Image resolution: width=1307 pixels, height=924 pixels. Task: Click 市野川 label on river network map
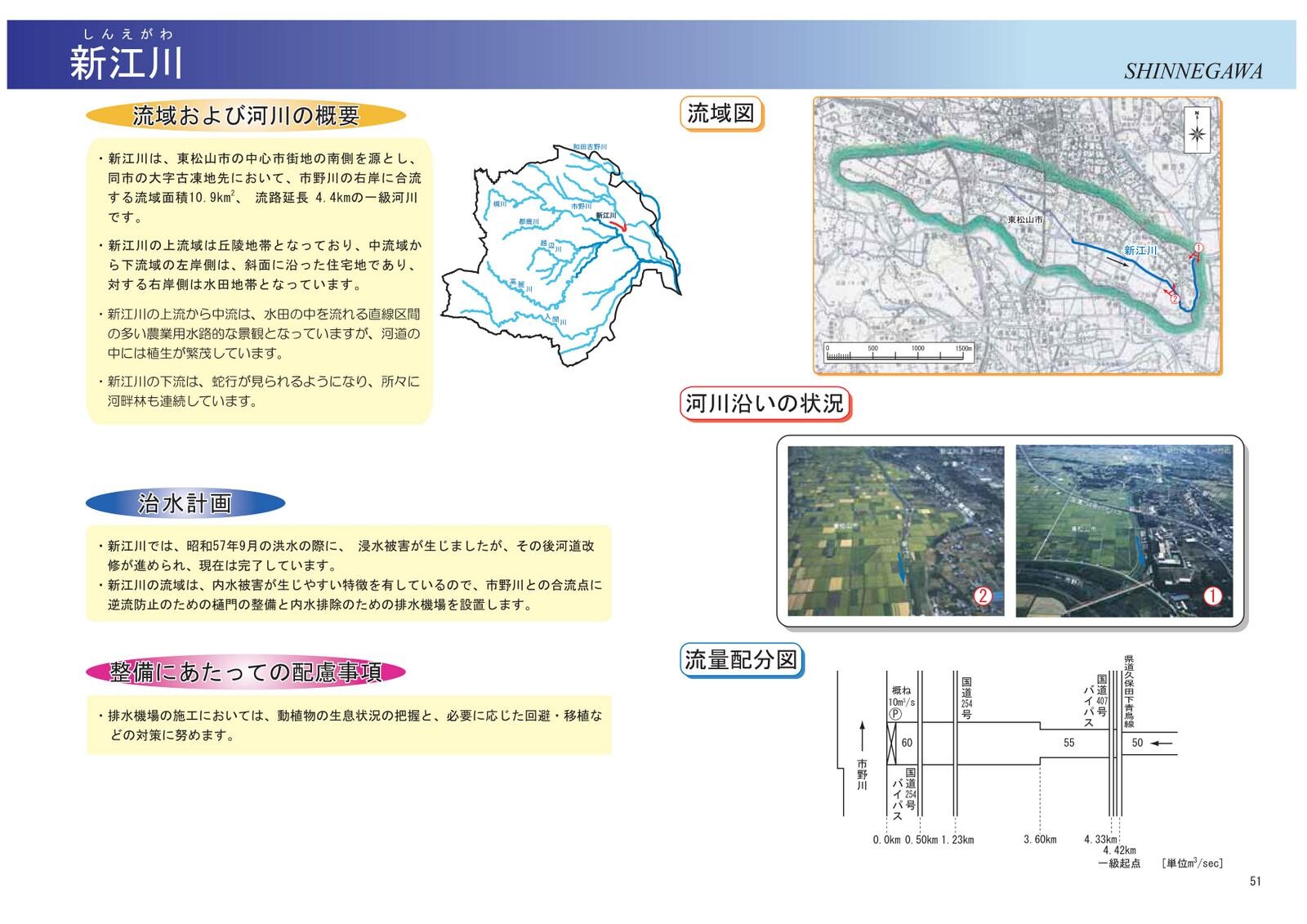pyautogui.click(x=581, y=207)
